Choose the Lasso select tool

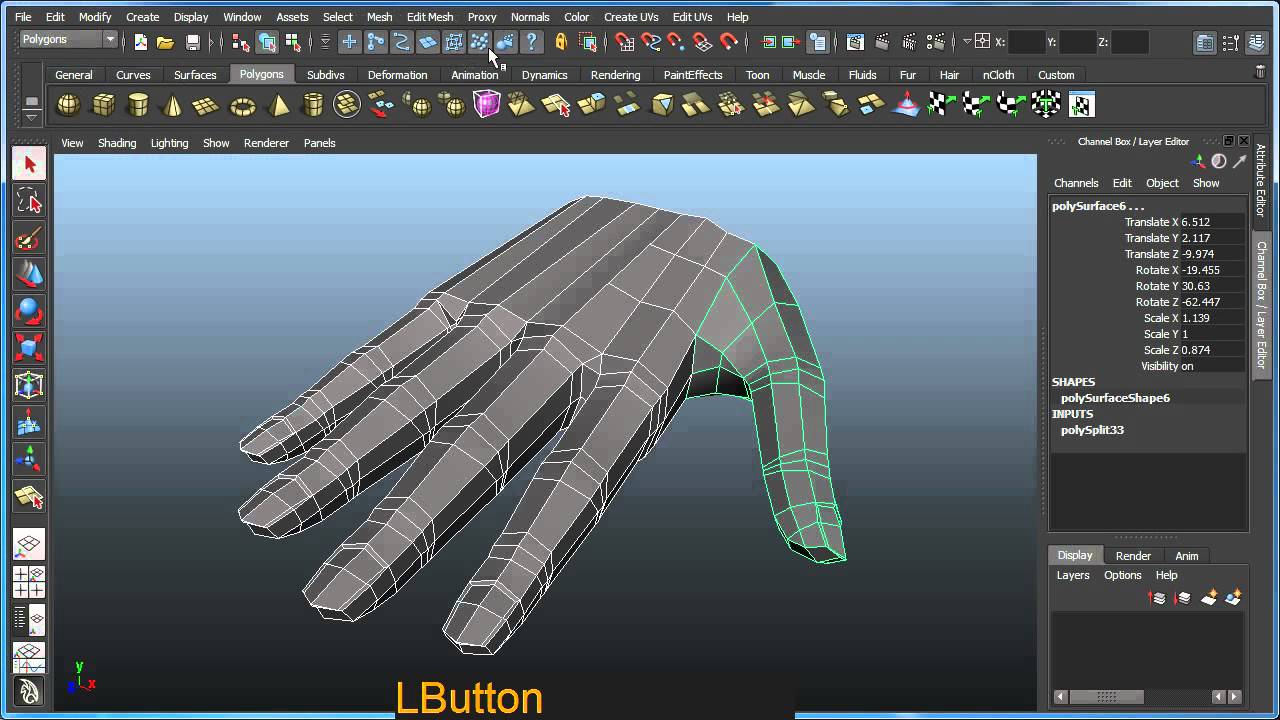click(x=29, y=201)
